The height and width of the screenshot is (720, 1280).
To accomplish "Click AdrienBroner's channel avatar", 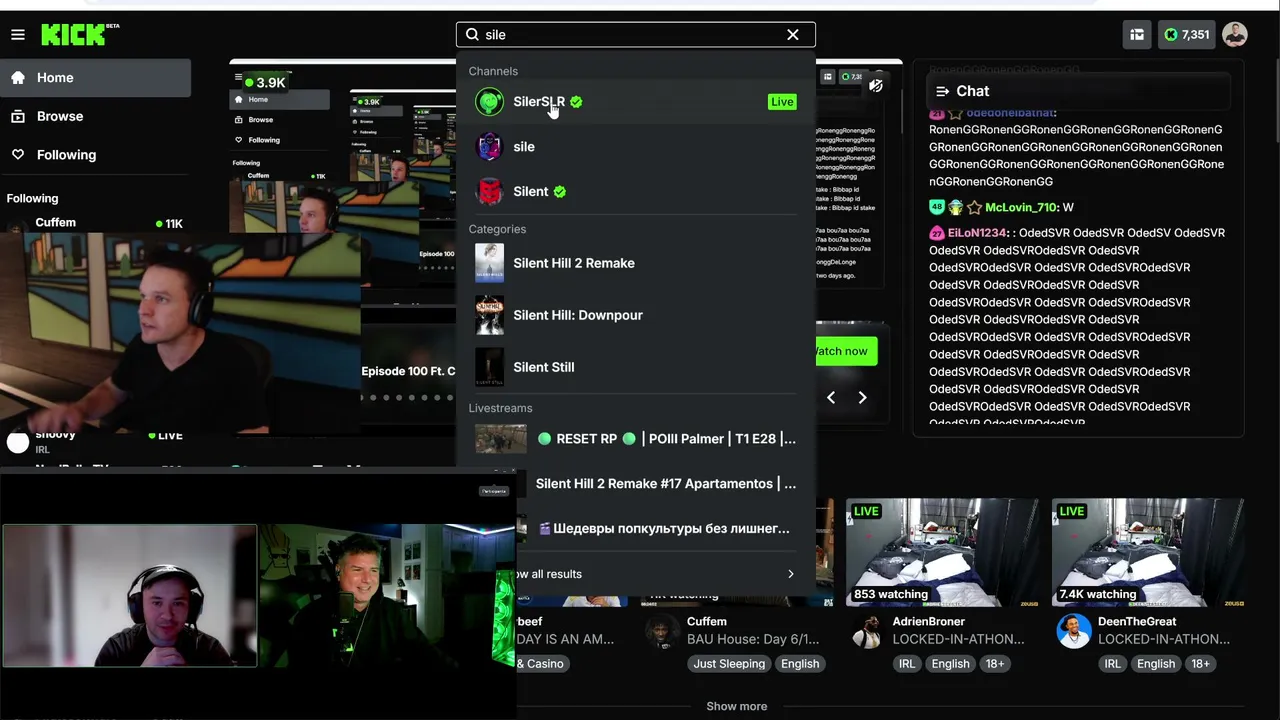I will [868, 631].
